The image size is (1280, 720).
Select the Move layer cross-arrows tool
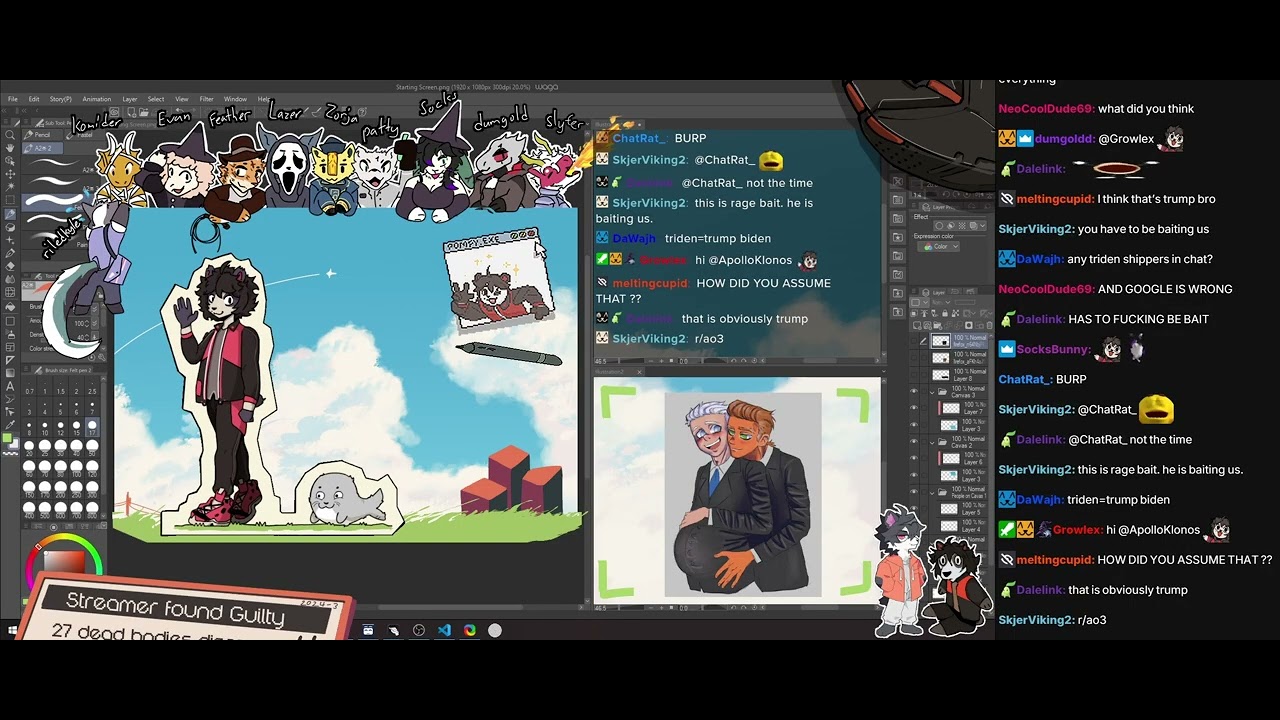click(x=10, y=174)
